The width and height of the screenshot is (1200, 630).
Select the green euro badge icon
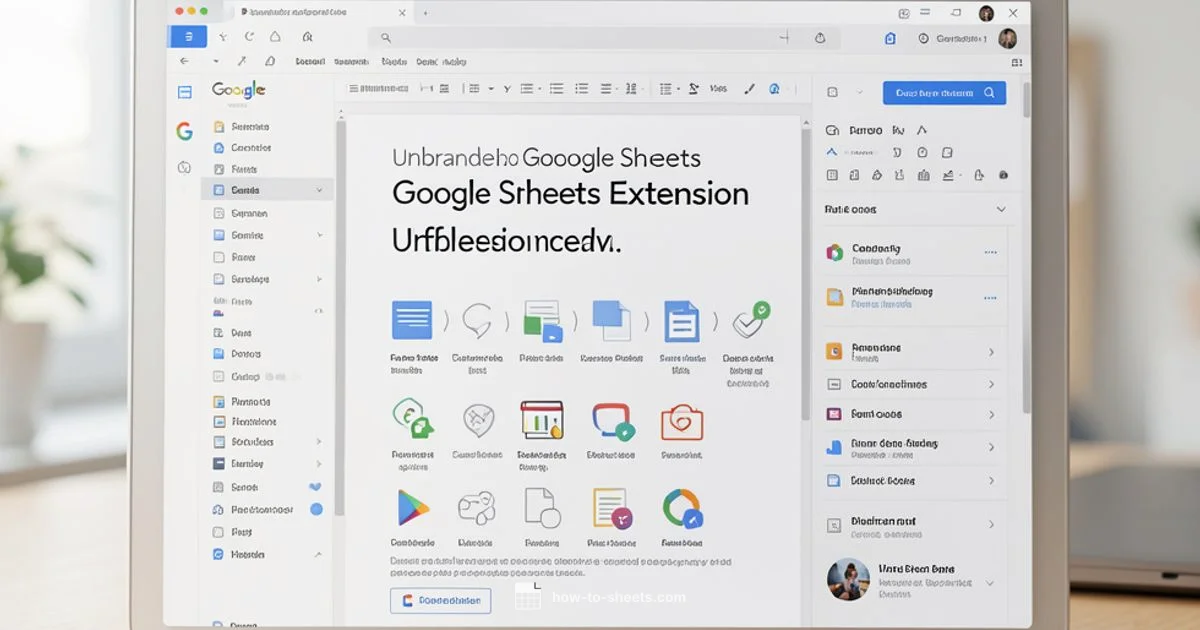[x=411, y=419]
